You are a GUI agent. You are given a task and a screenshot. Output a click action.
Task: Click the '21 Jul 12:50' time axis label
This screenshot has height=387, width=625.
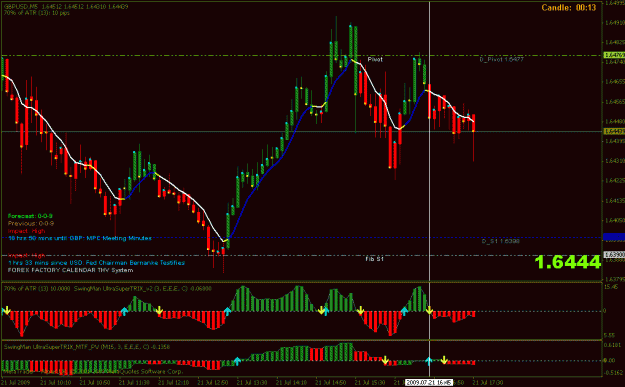click(213, 383)
